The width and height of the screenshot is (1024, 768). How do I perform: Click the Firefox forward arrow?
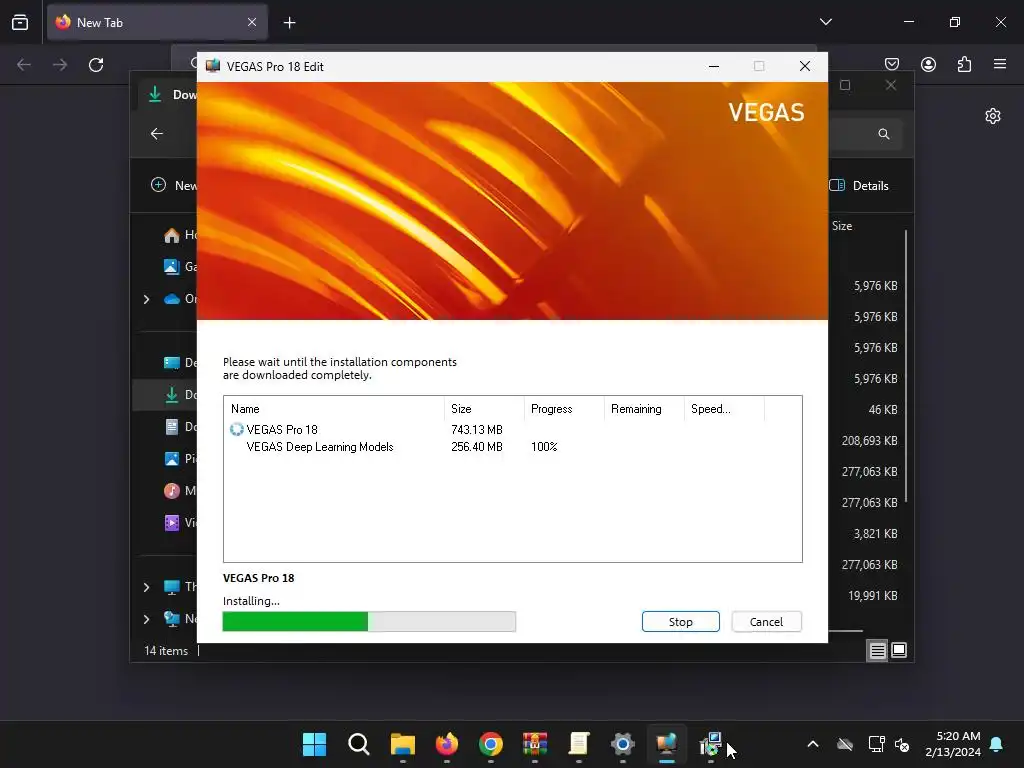point(60,65)
